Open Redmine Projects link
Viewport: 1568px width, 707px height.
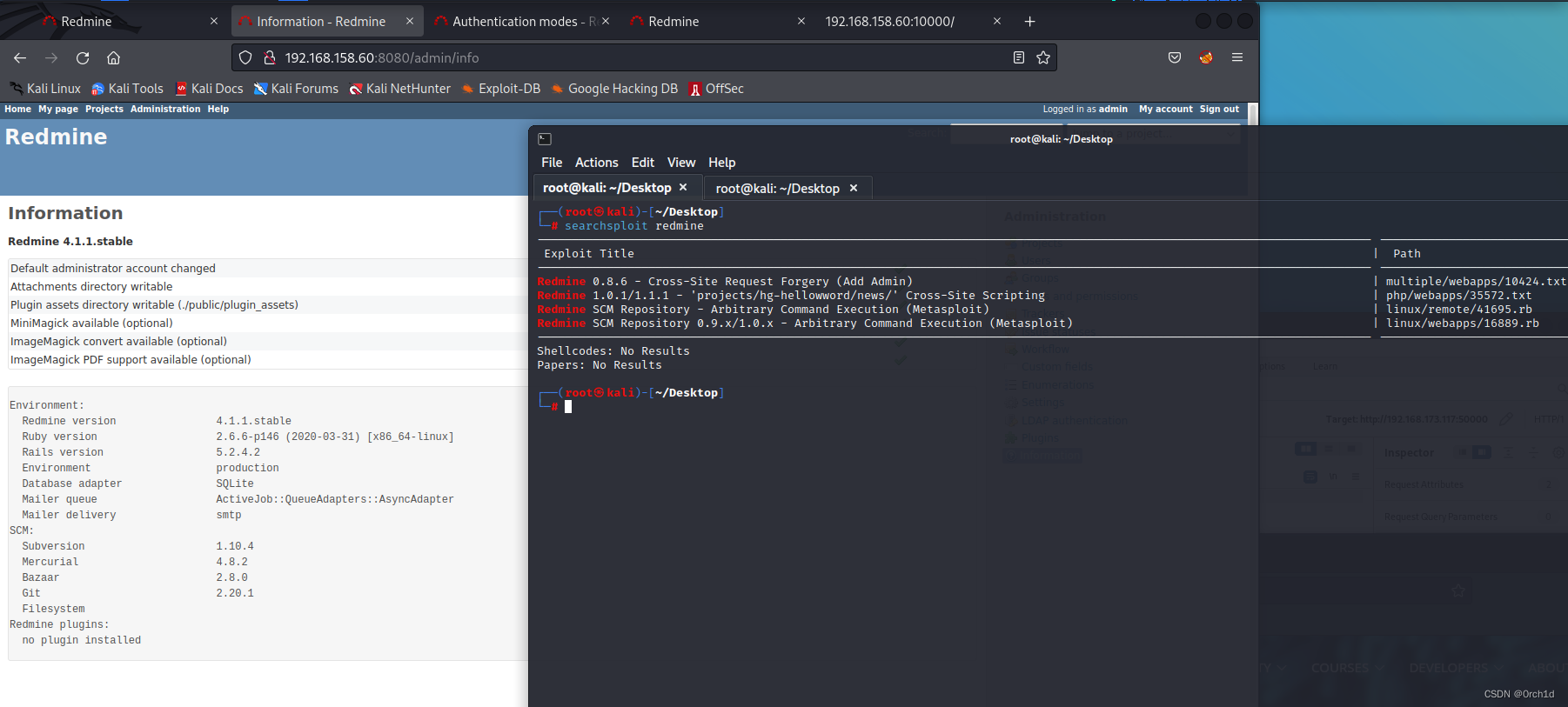click(104, 109)
